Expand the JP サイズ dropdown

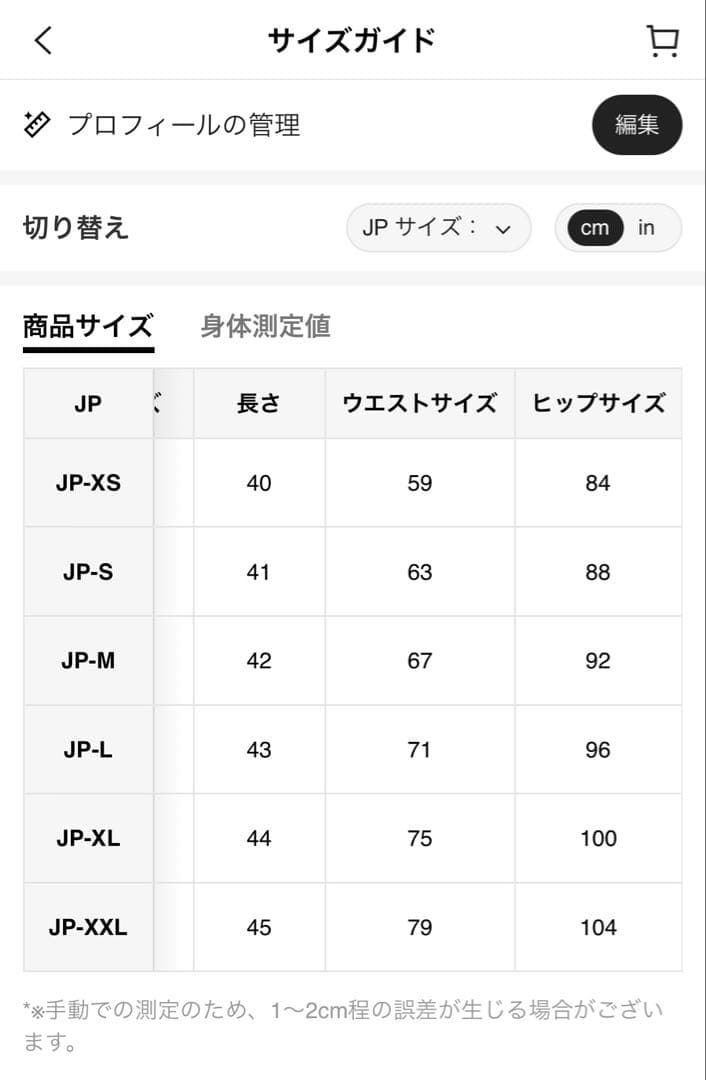coord(438,228)
